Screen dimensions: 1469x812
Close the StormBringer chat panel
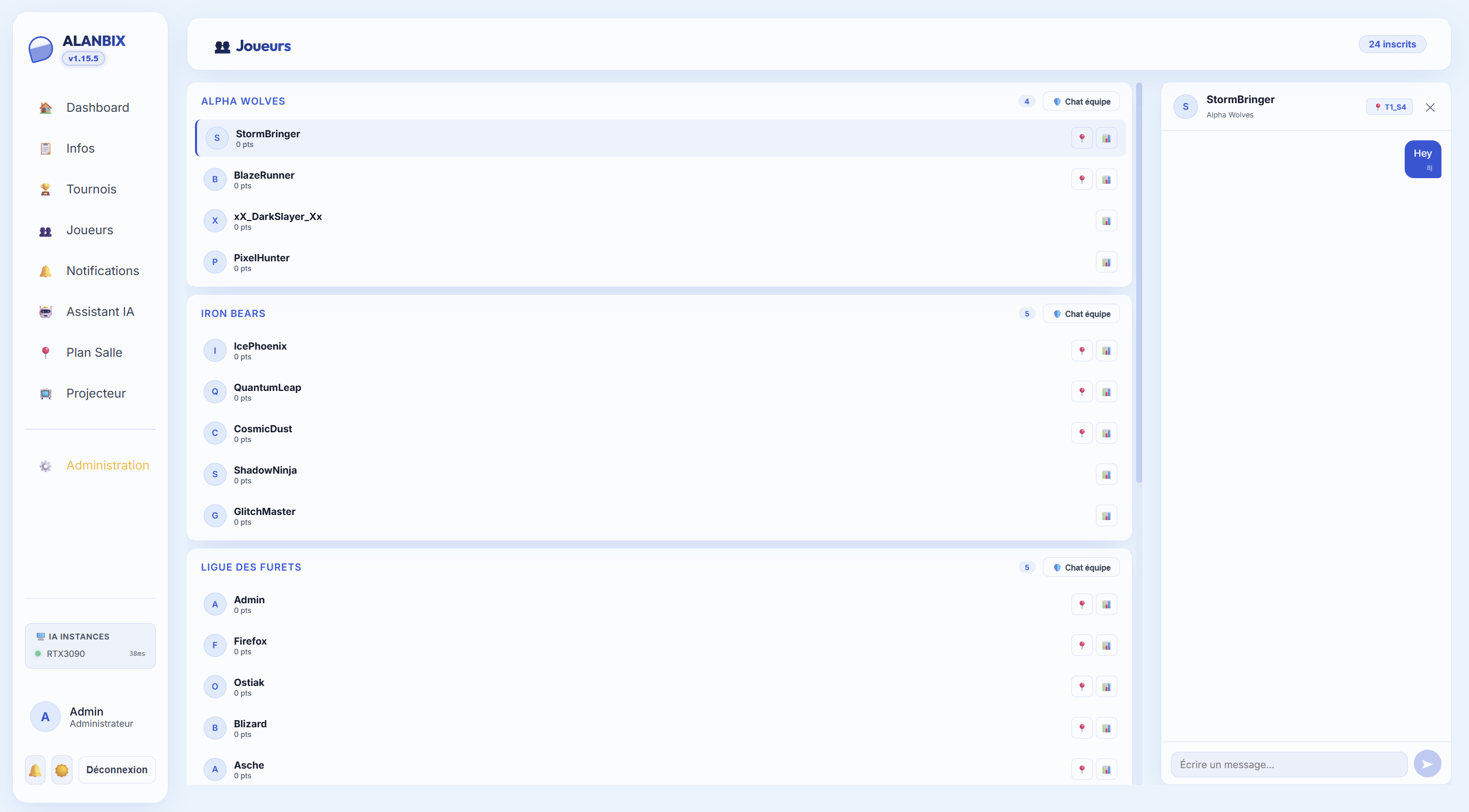(x=1430, y=107)
